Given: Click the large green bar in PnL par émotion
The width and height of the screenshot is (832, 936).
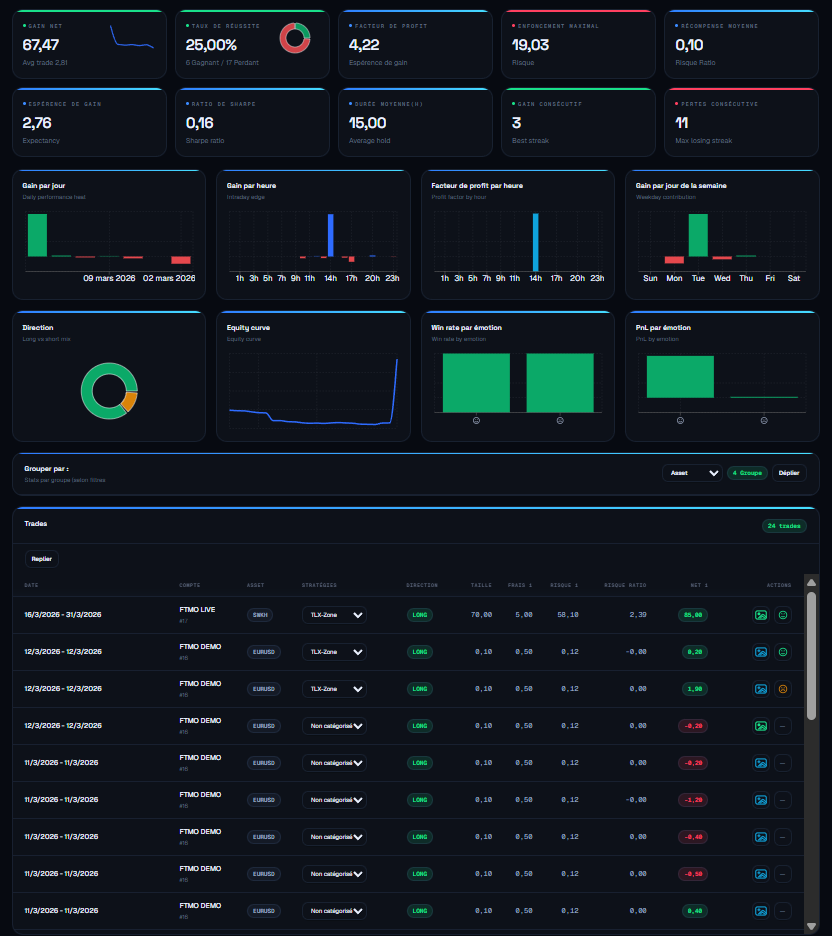Looking at the screenshot, I should click(680, 377).
